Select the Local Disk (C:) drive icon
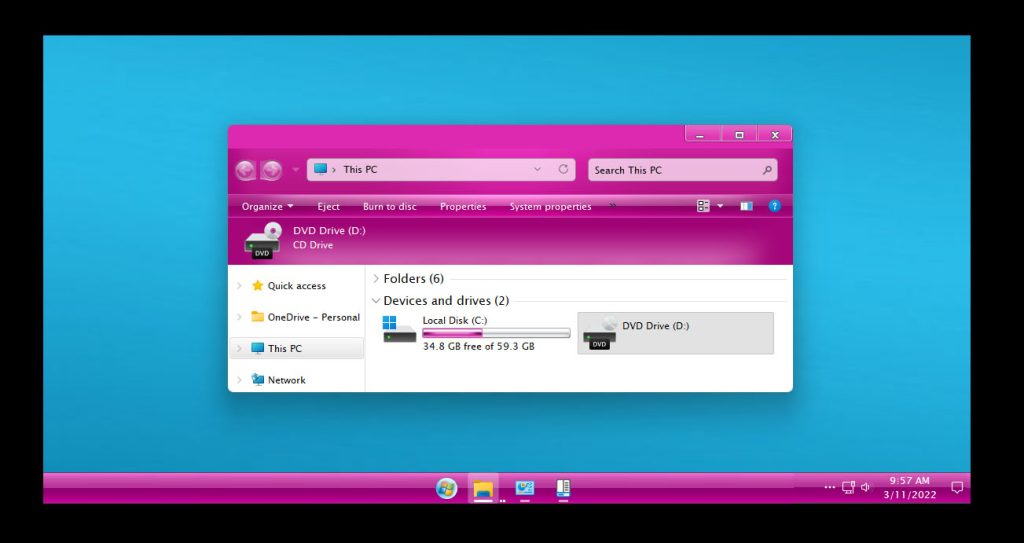1024x543 pixels. (x=399, y=330)
